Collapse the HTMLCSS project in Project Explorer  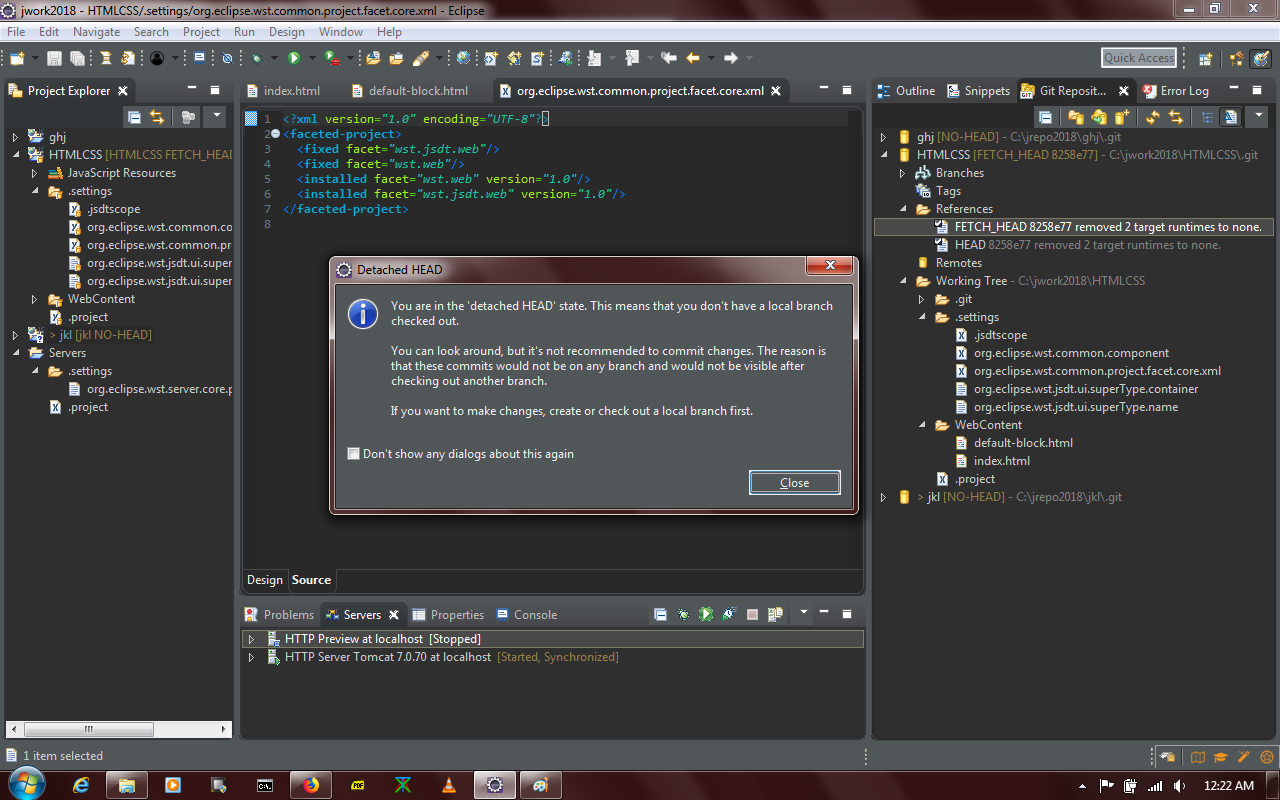click(x=15, y=155)
